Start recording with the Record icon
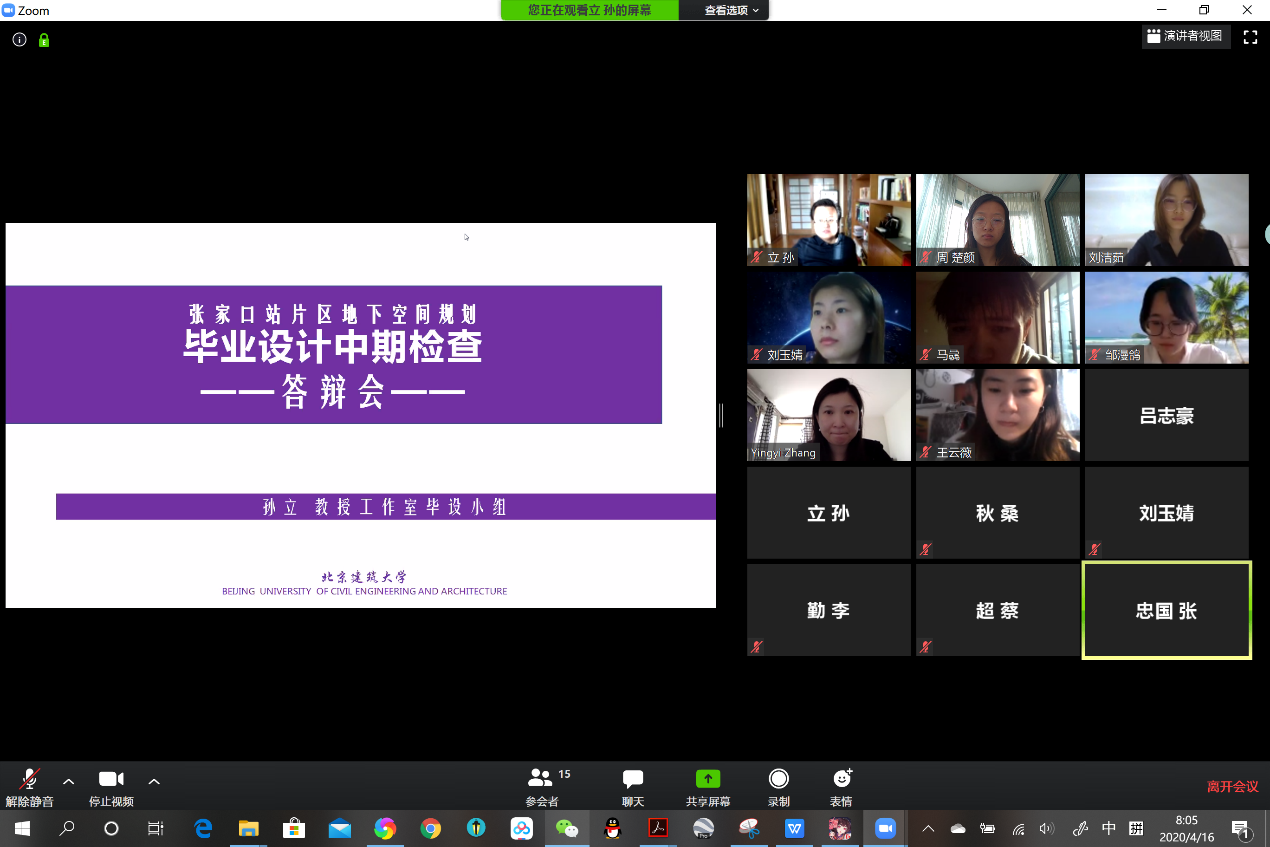Image resolution: width=1270 pixels, height=847 pixels. point(778,779)
